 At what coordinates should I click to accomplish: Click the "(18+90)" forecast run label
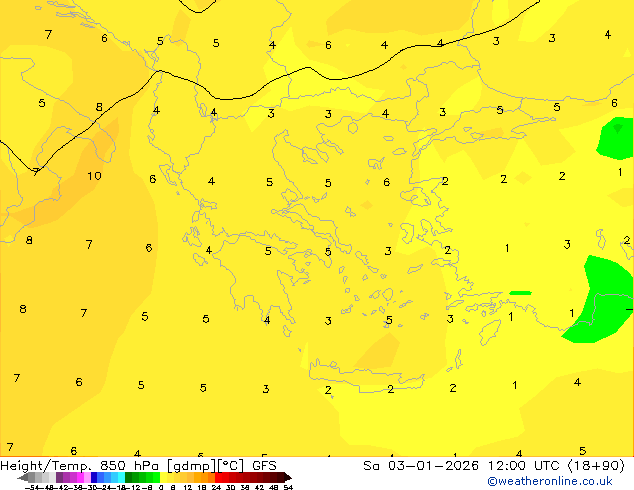[x=596, y=466]
